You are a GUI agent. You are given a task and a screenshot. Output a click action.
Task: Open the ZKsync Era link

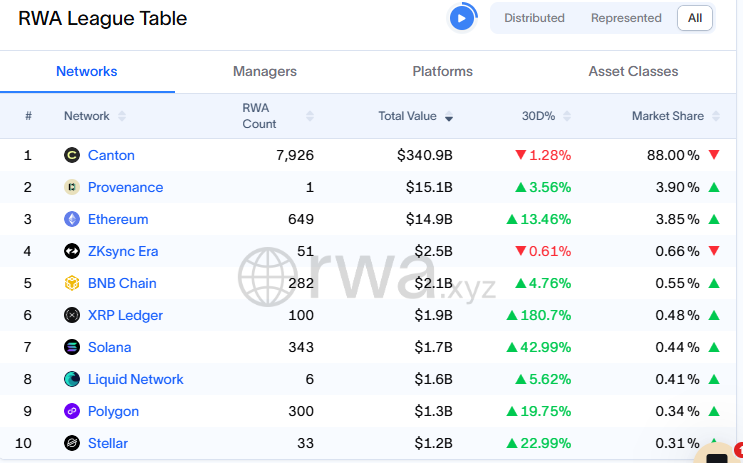tap(123, 251)
